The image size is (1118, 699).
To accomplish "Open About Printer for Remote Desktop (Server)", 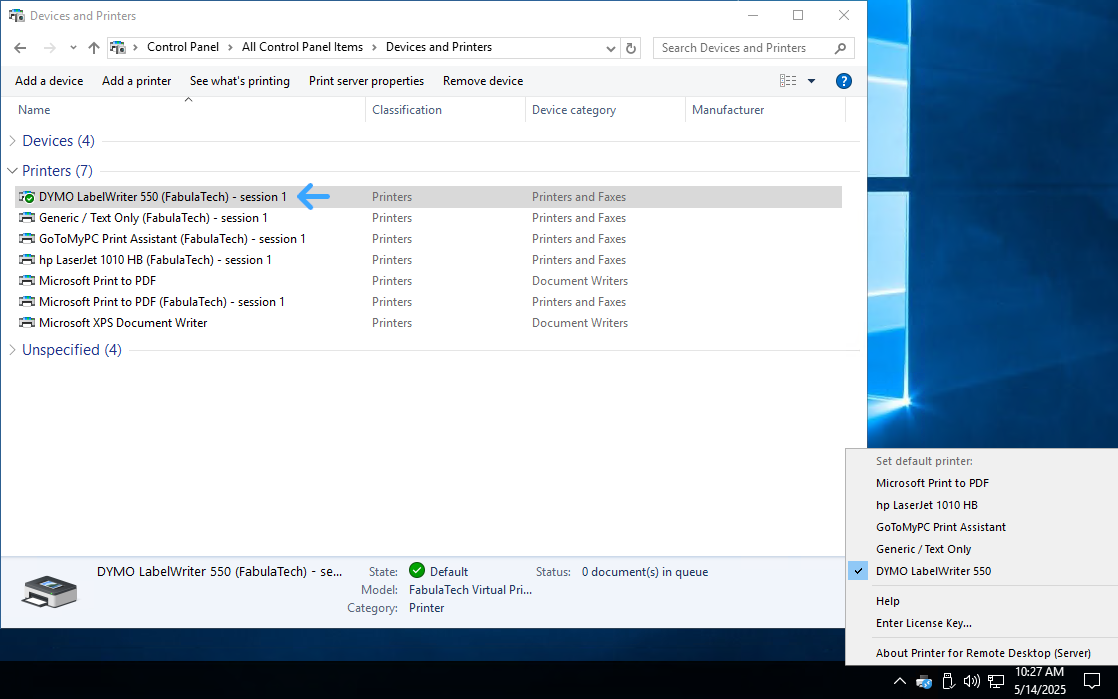I will (982, 653).
